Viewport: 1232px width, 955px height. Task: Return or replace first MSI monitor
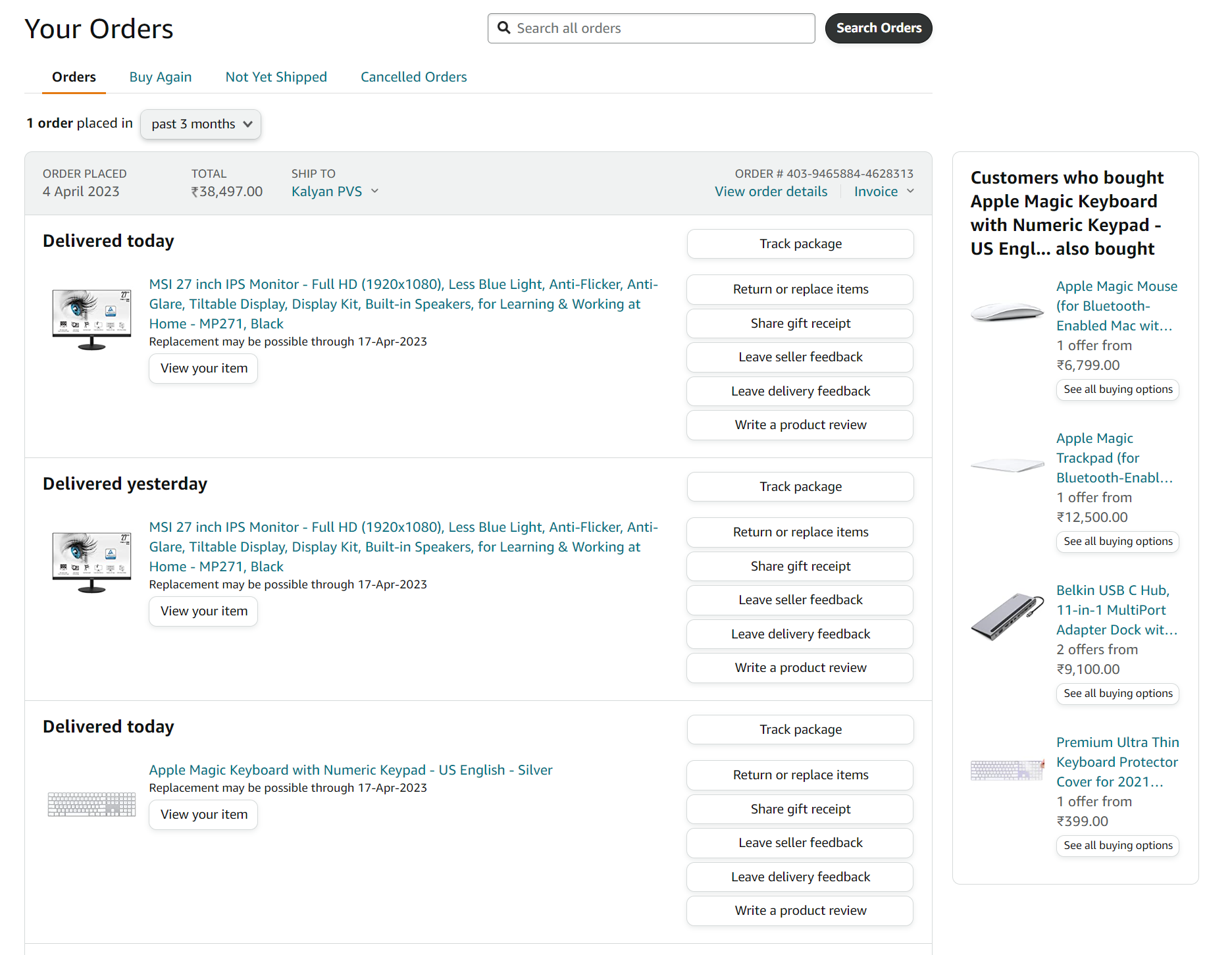point(800,289)
